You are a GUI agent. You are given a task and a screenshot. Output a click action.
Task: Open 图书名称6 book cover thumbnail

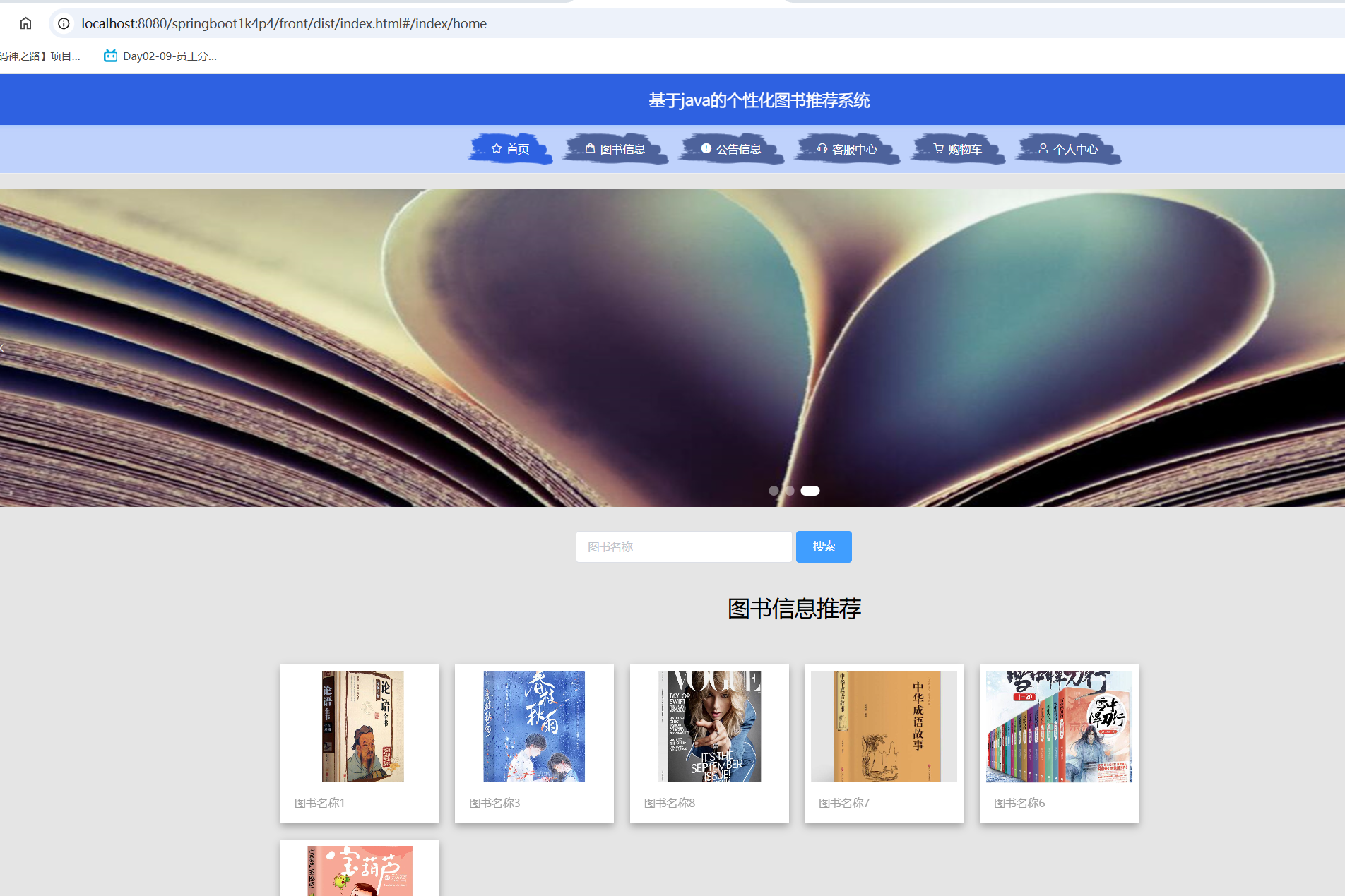point(1059,727)
